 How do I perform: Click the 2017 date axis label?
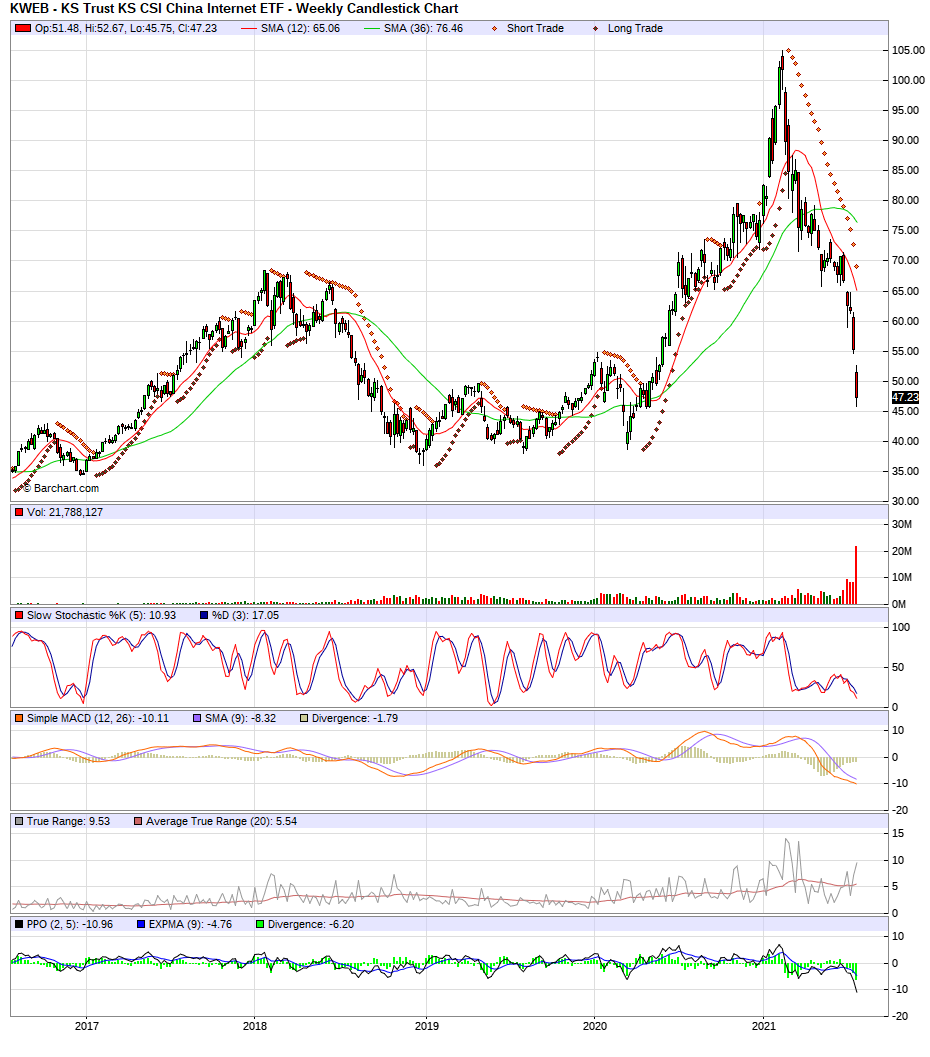[86, 1026]
